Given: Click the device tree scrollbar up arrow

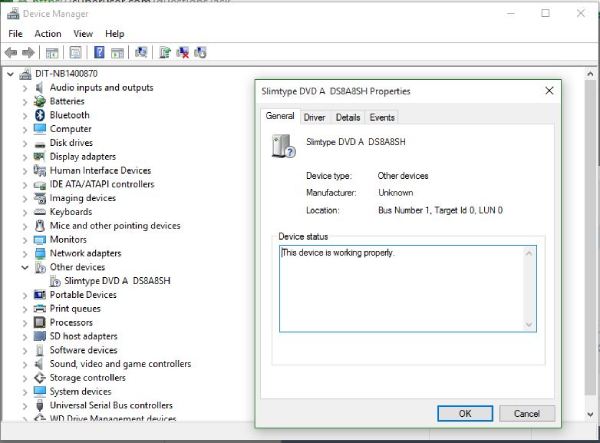Looking at the screenshot, I should click(x=590, y=73).
